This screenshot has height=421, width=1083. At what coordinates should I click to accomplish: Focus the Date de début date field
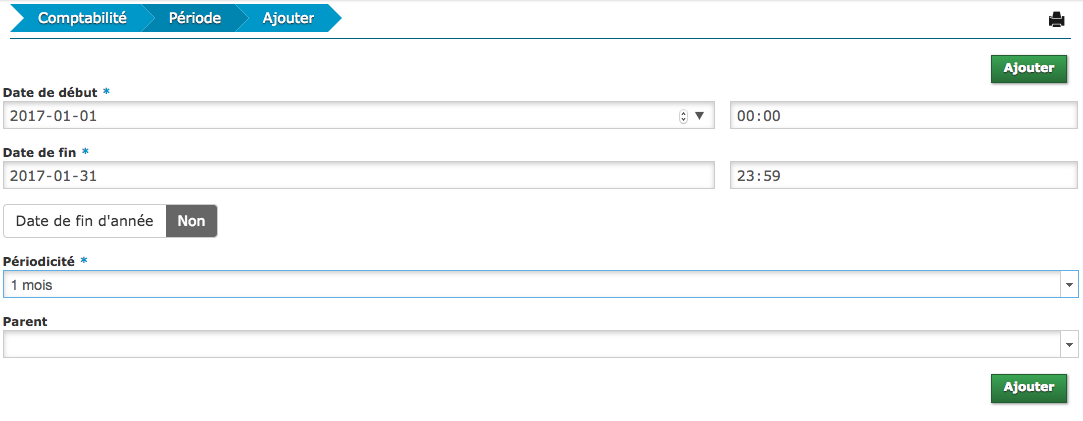coord(340,116)
